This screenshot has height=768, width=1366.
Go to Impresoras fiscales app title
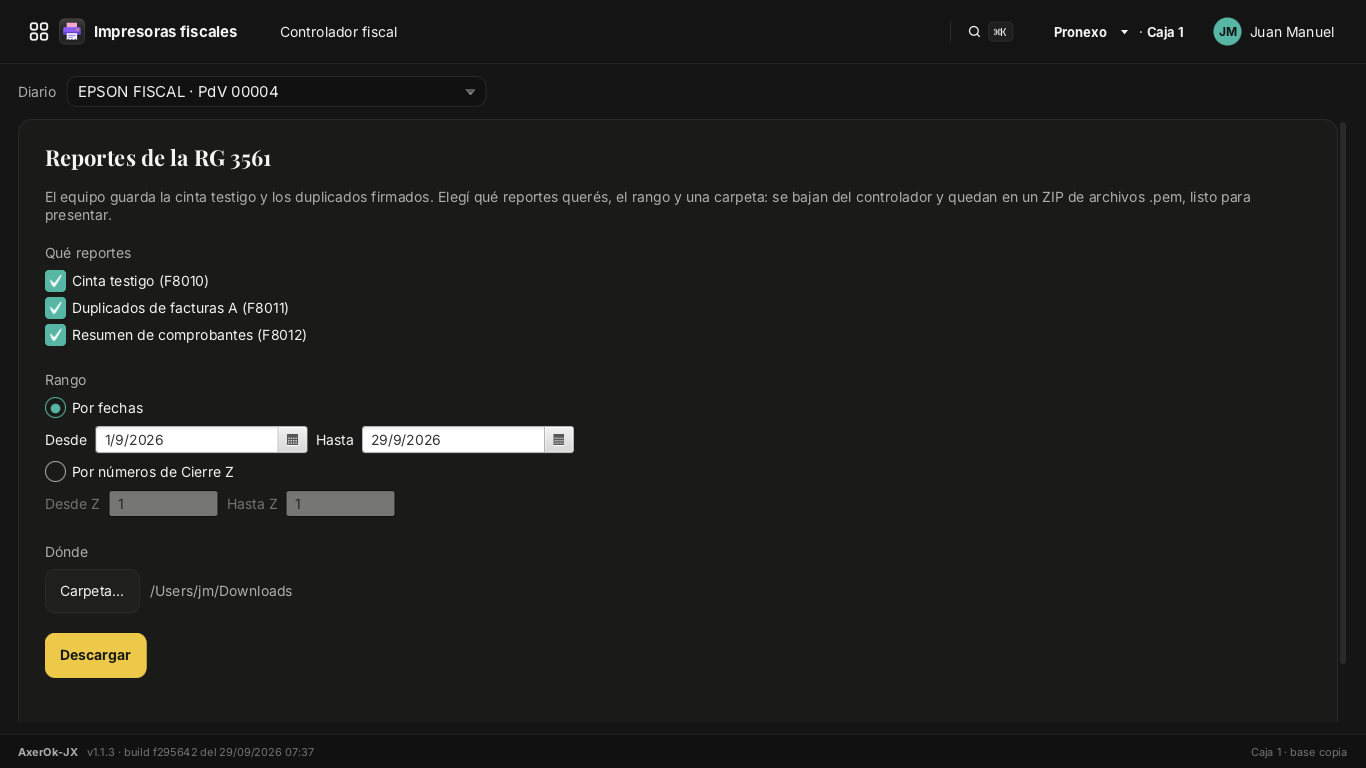pos(165,32)
